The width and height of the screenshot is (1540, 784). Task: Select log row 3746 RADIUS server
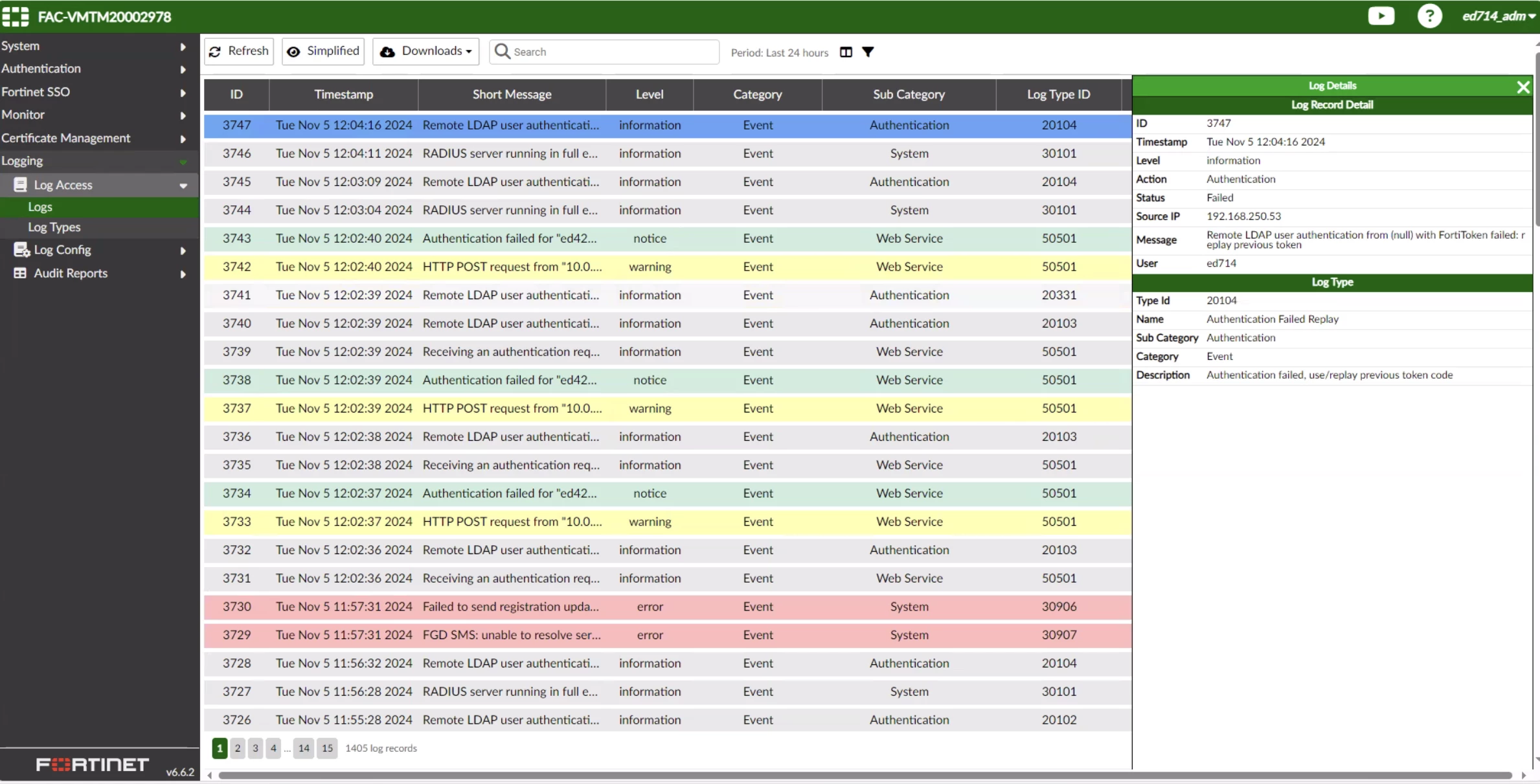tap(668, 153)
